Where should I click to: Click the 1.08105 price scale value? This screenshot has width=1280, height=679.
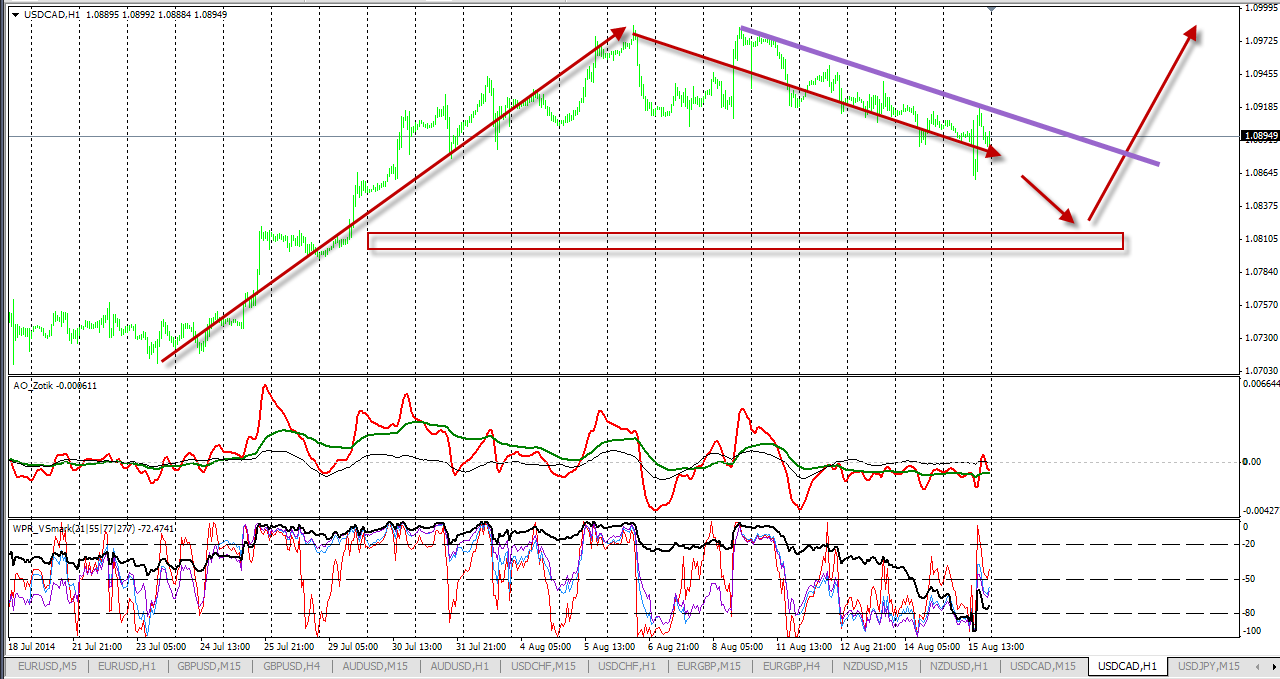(x=1261, y=239)
